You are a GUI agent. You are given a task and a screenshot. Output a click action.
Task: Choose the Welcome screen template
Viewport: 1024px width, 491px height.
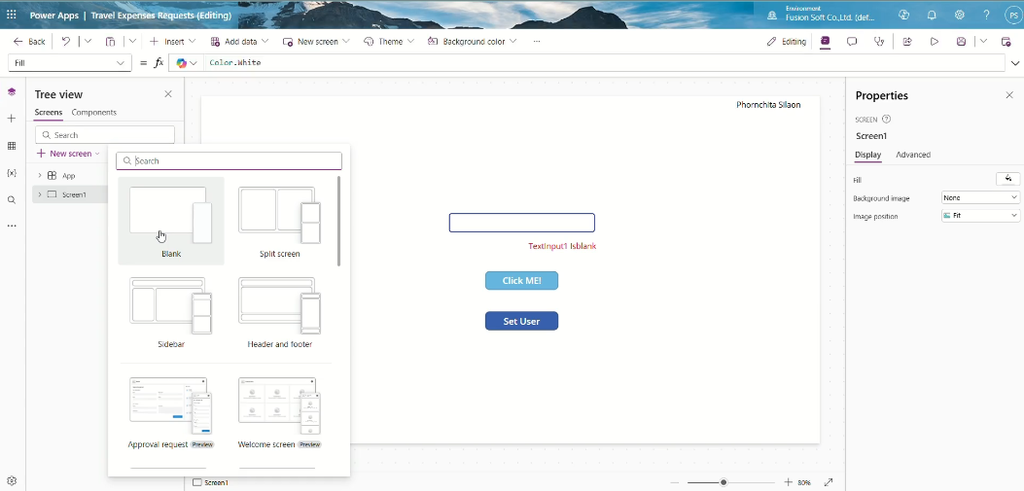tap(280, 412)
